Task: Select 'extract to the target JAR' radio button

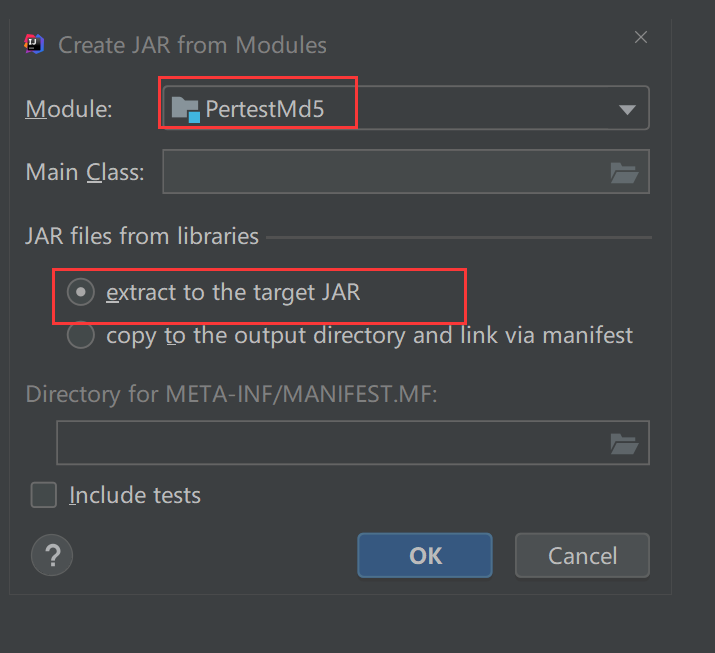Action: (x=80, y=293)
